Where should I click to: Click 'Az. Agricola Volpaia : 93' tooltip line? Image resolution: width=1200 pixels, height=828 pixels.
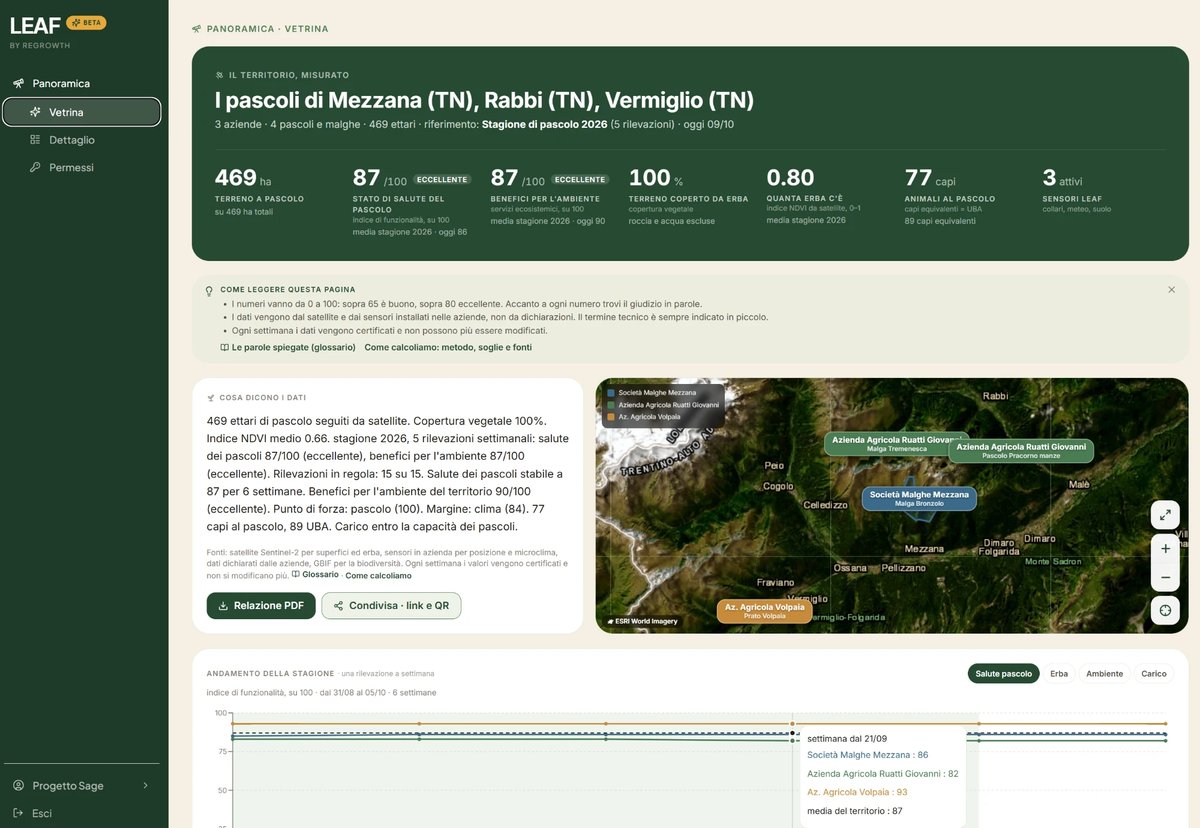857,792
